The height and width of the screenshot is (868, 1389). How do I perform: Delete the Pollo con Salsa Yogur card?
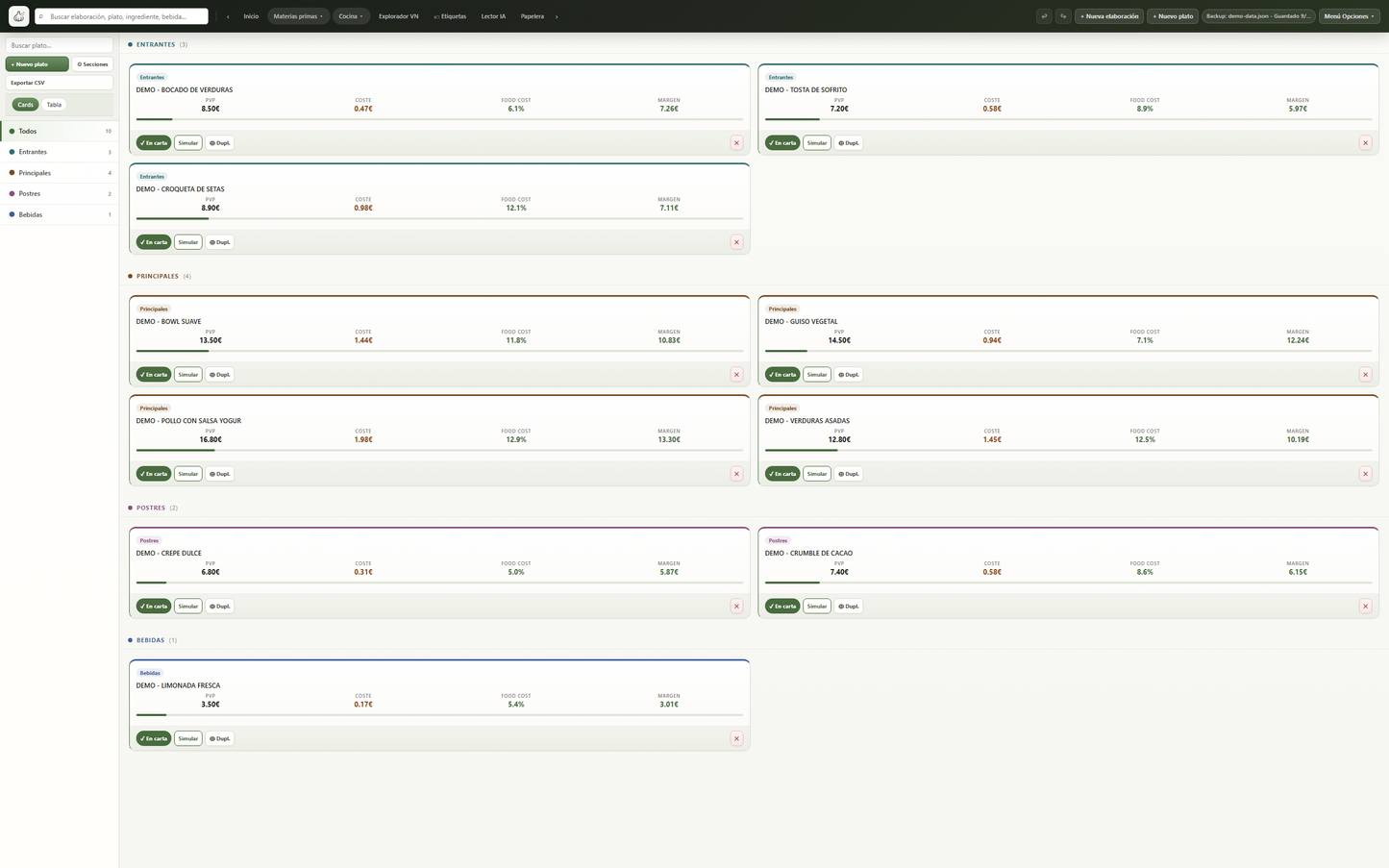click(736, 474)
